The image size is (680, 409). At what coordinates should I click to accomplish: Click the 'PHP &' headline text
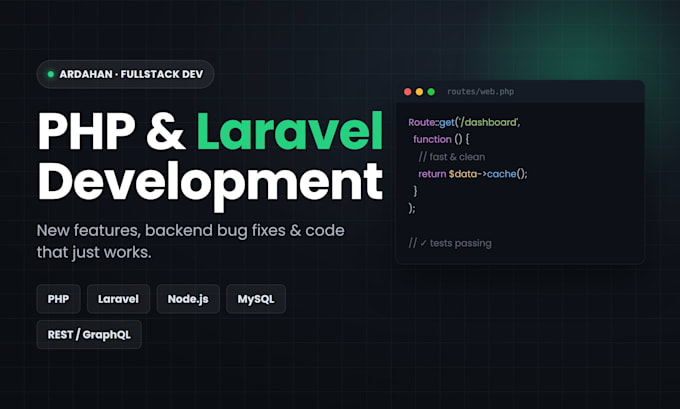(112, 131)
